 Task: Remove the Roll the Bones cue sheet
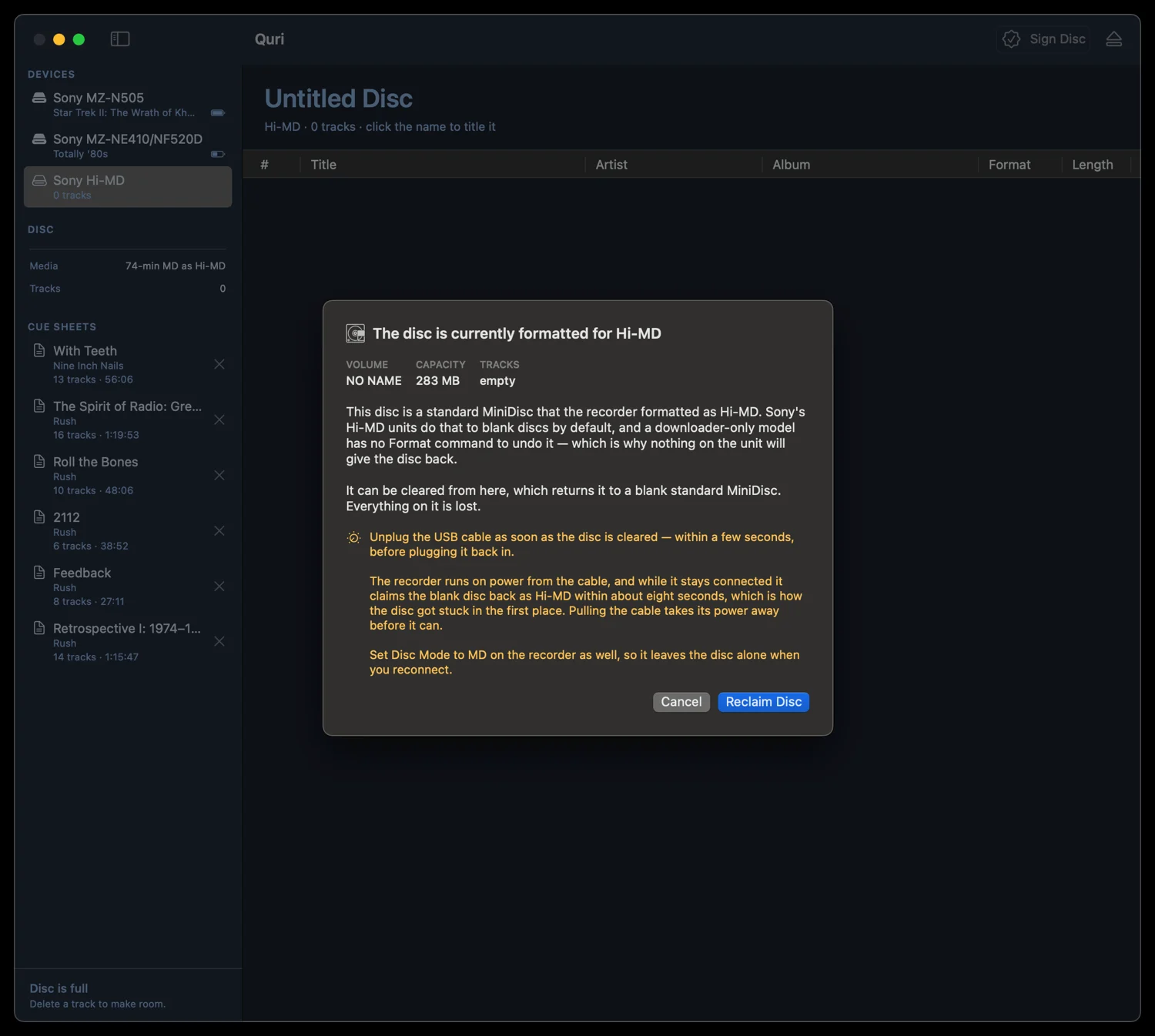pyautogui.click(x=219, y=475)
